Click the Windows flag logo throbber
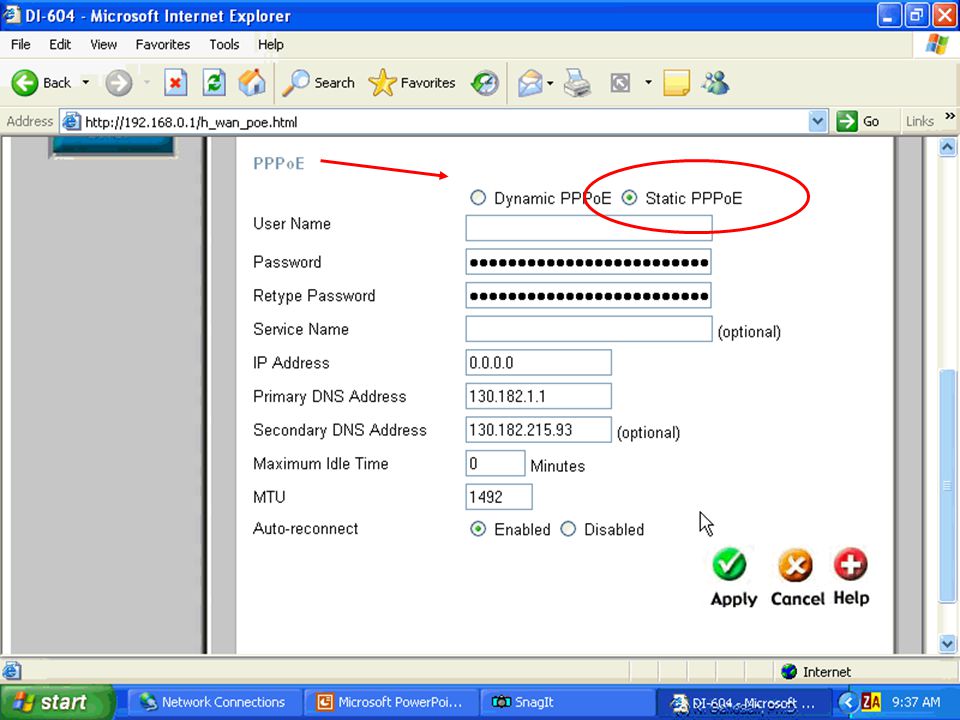The width and height of the screenshot is (960, 720). (937, 45)
